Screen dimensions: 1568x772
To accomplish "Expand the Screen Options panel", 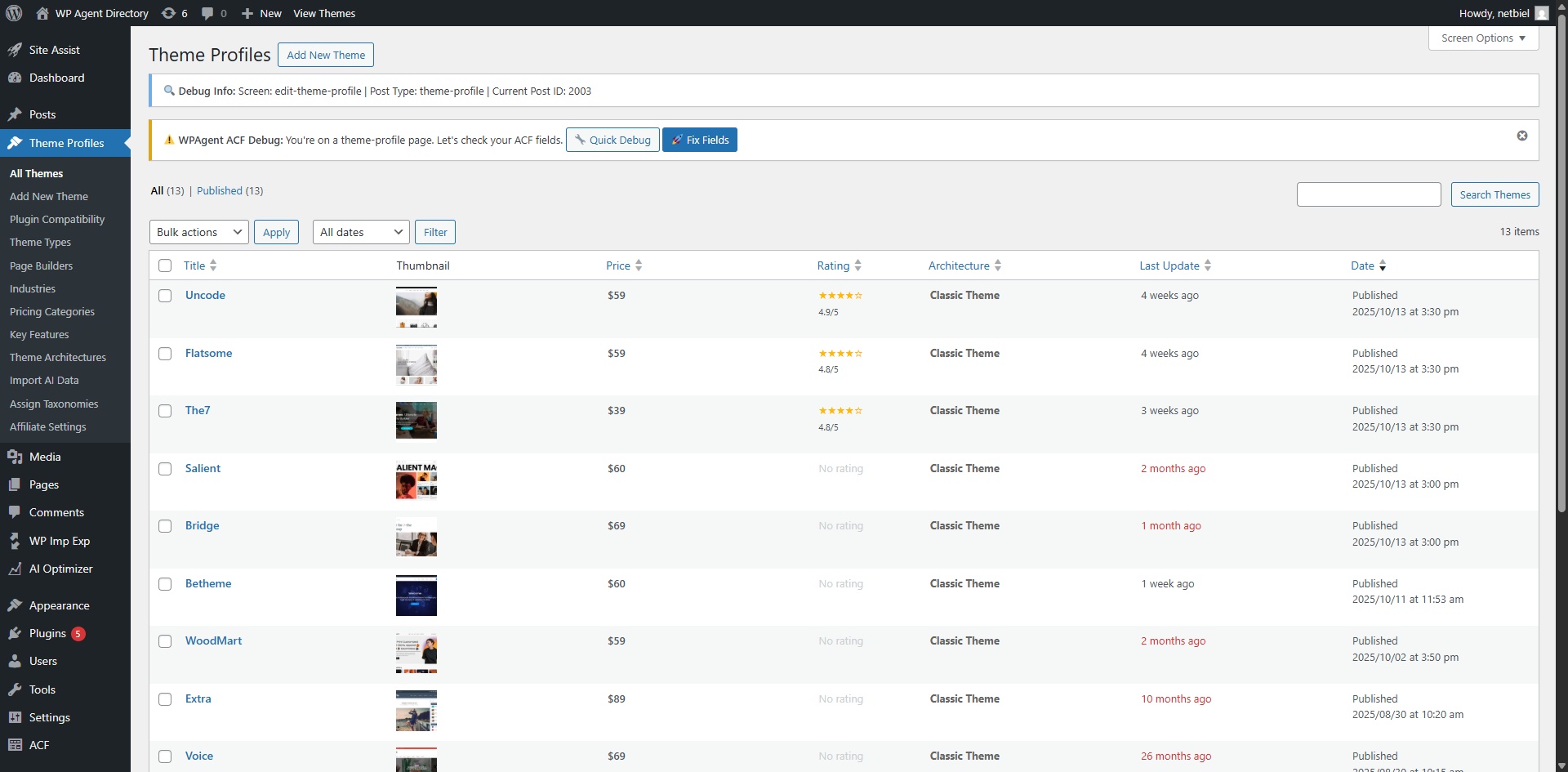I will click(x=1483, y=38).
